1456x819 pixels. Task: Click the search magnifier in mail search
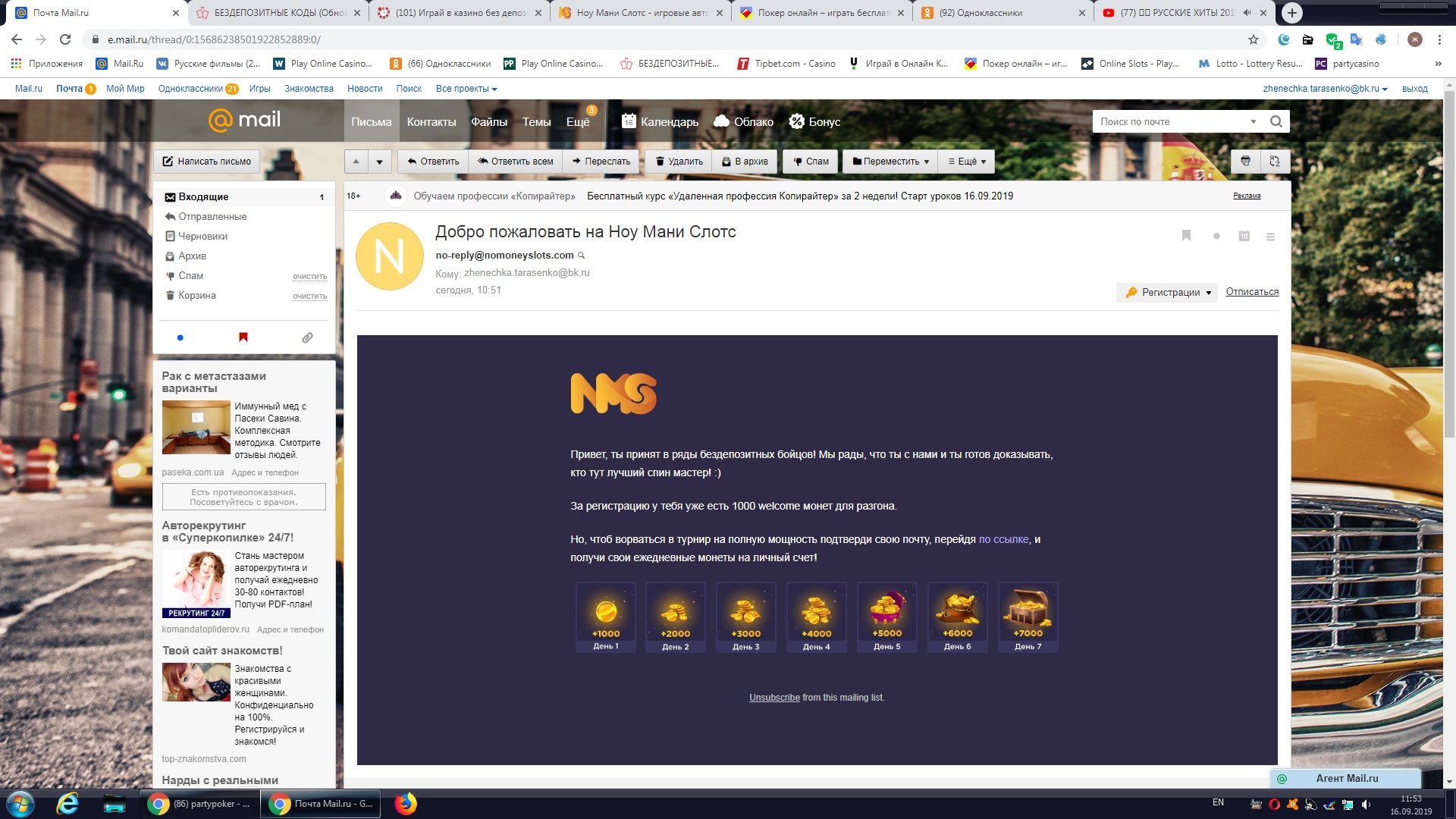point(1276,121)
